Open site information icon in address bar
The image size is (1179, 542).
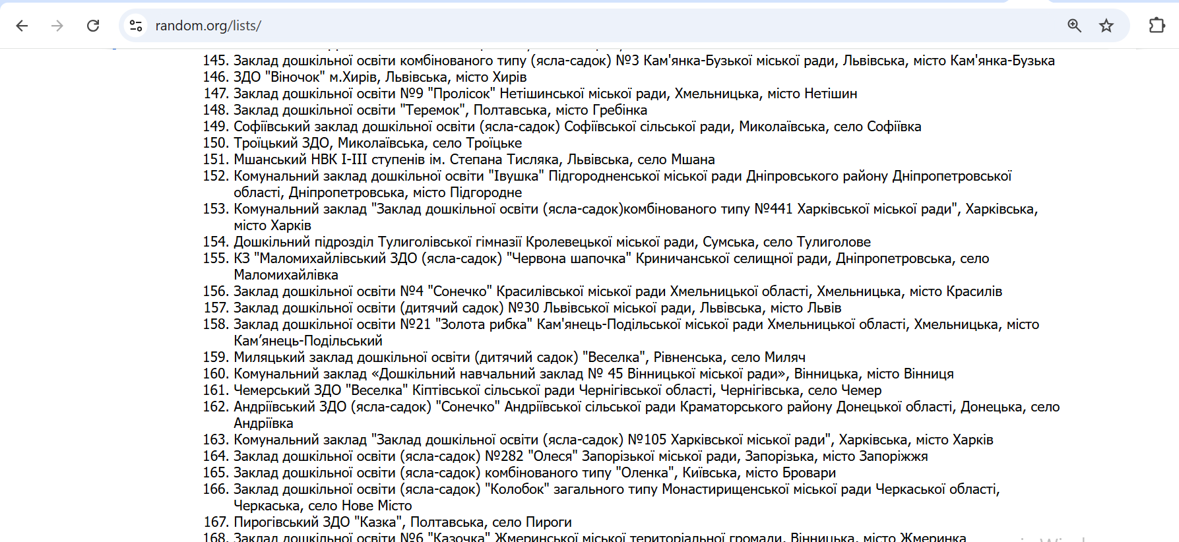tap(136, 26)
